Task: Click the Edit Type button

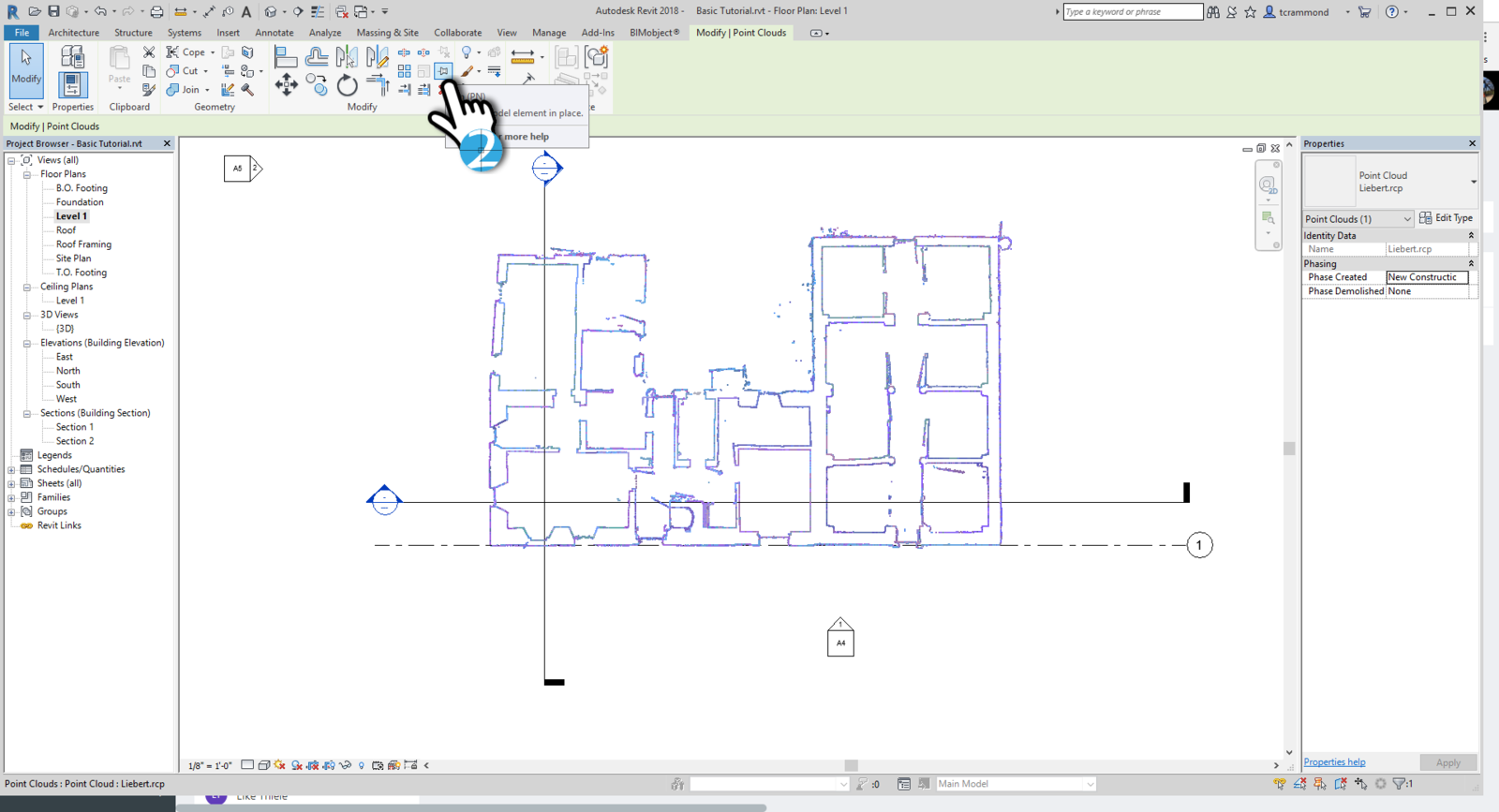Action: click(1447, 218)
